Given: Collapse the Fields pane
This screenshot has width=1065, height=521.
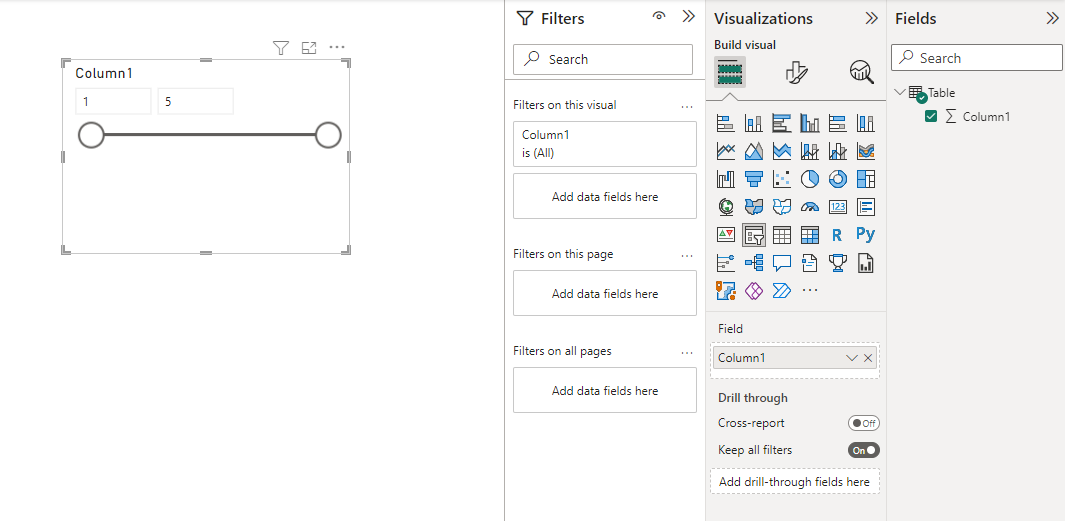Looking at the screenshot, I should [1052, 18].
